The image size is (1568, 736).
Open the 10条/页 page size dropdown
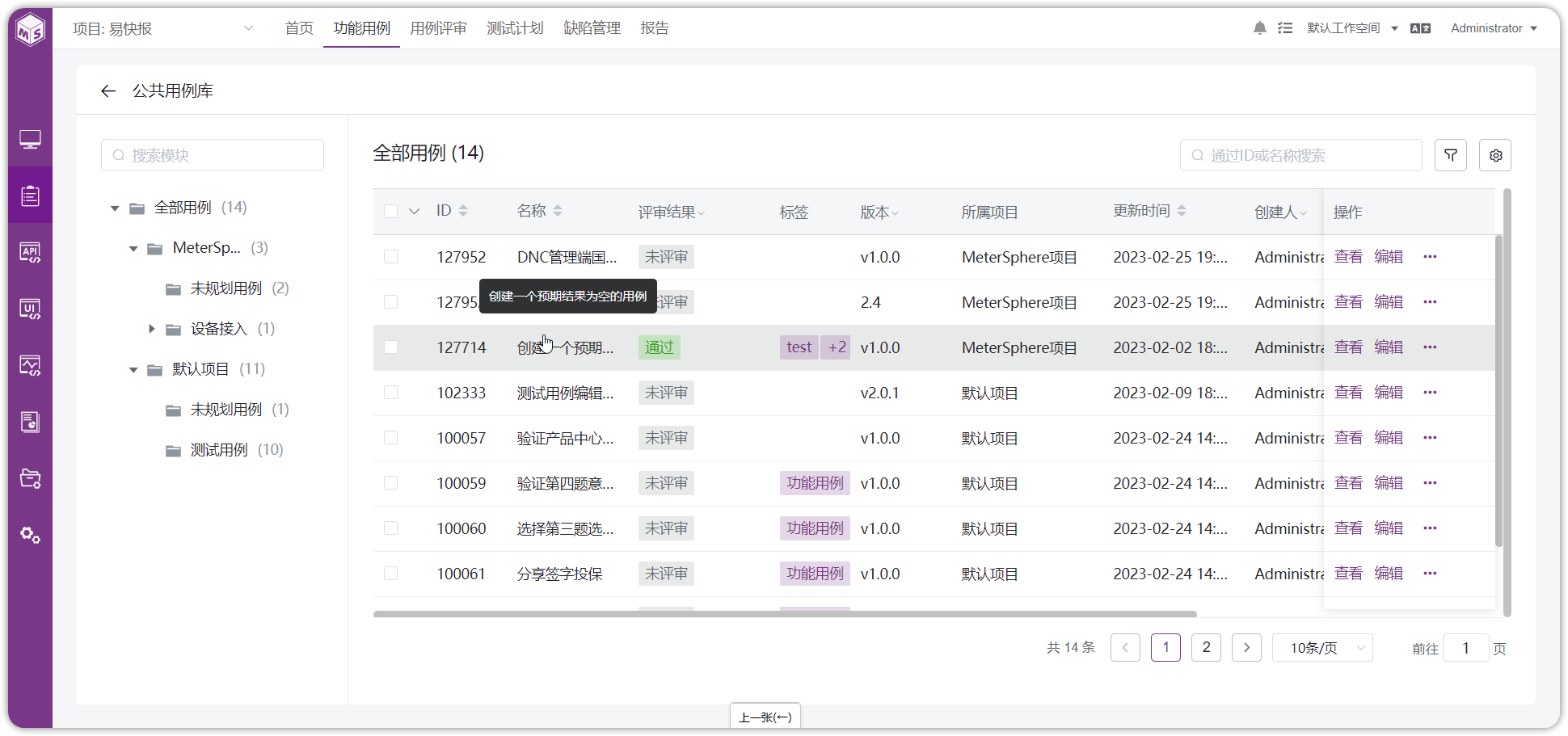pyautogui.click(x=1322, y=648)
